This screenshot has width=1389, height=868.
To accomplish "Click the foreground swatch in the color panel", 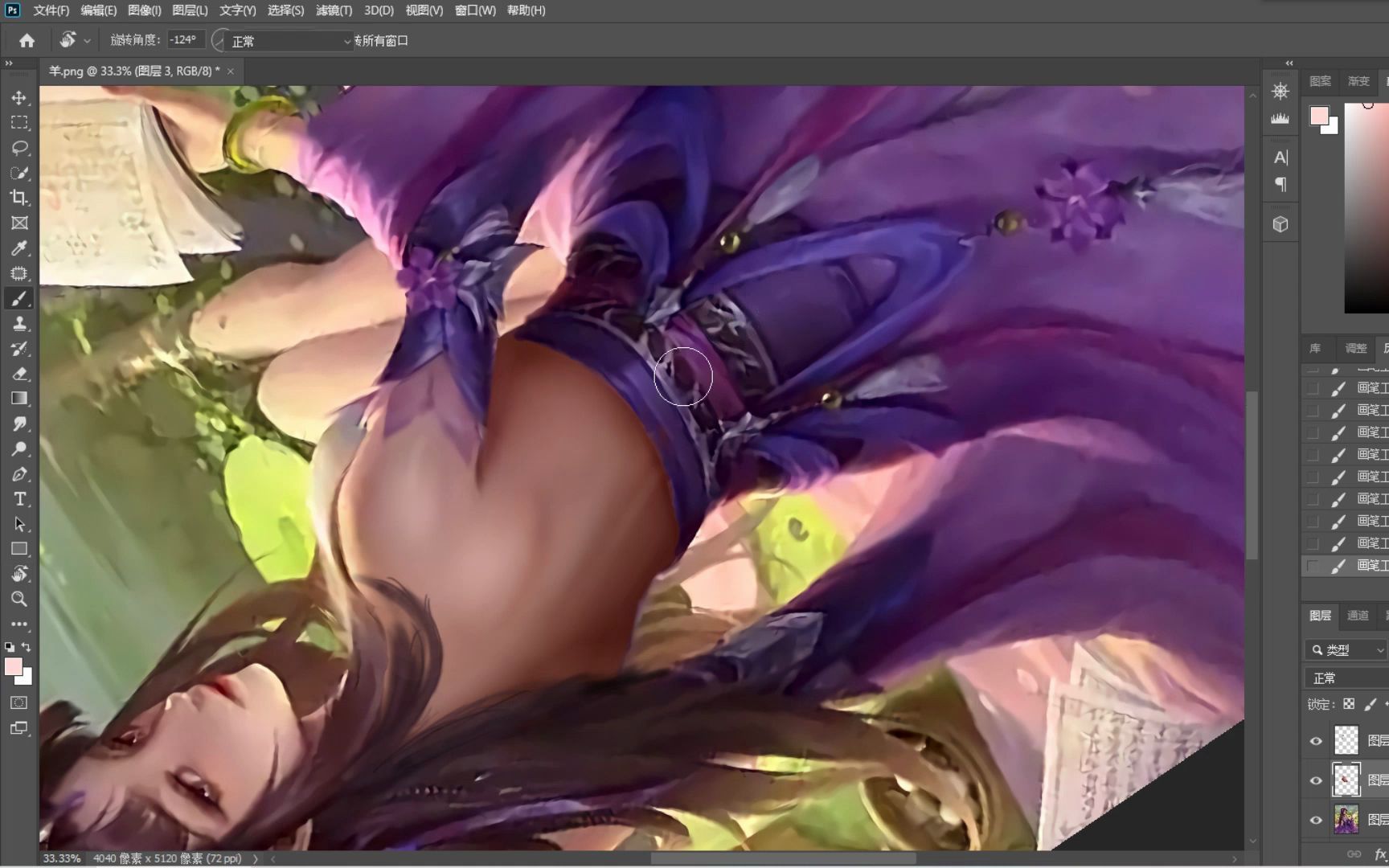I will point(1319,116).
